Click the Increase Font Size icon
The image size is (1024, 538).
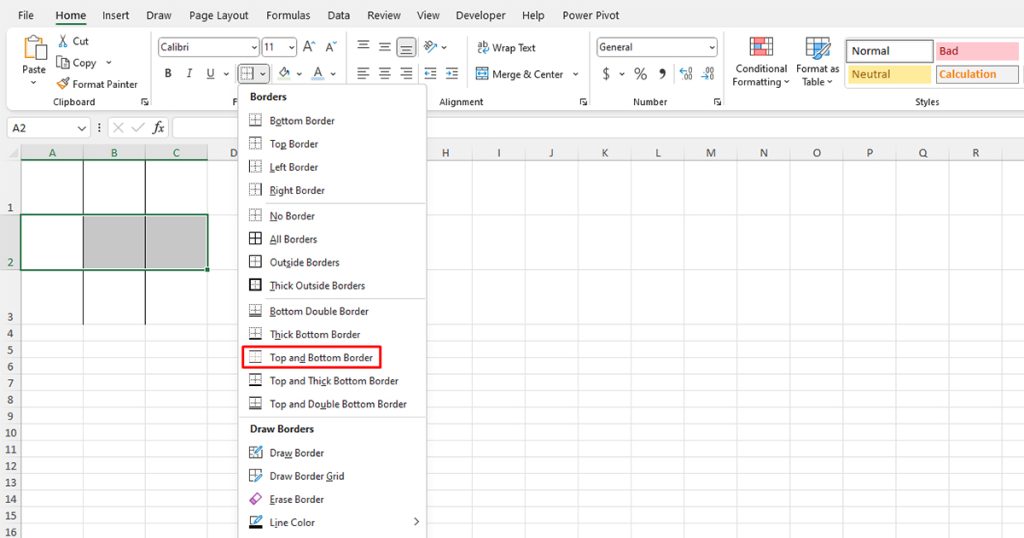pos(309,47)
